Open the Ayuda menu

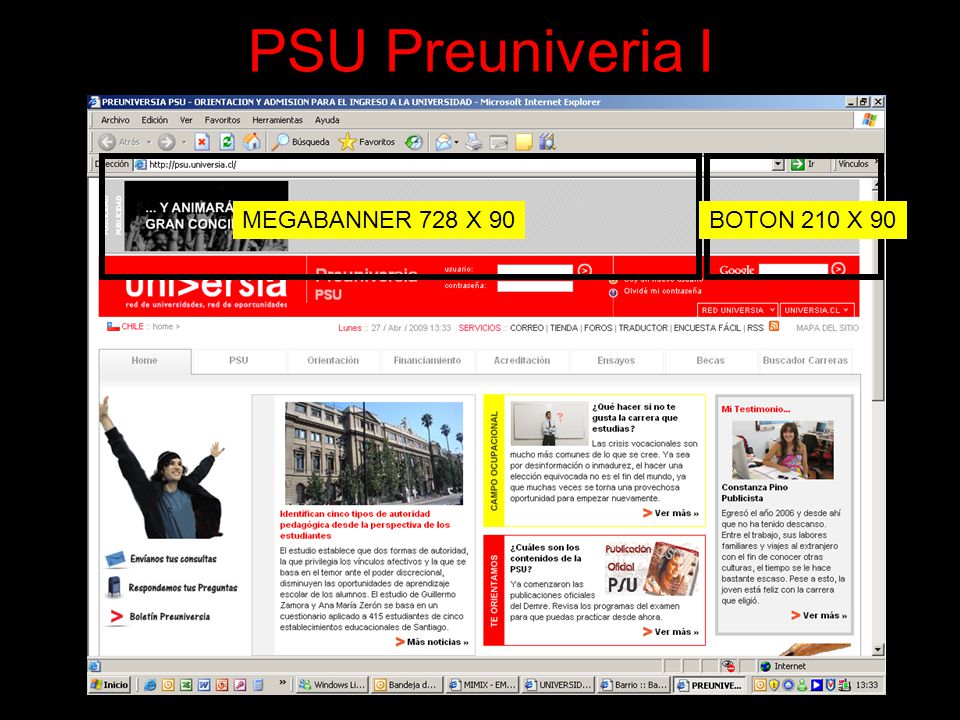(327, 120)
